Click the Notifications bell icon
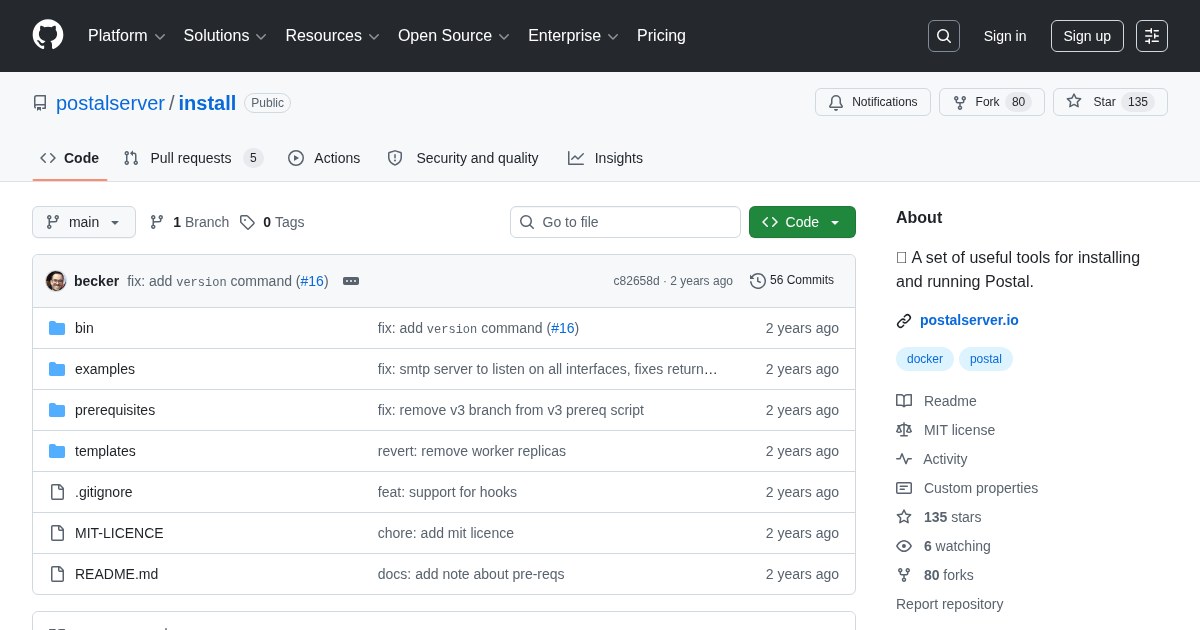Image resolution: width=1200 pixels, height=630 pixels. click(x=836, y=102)
